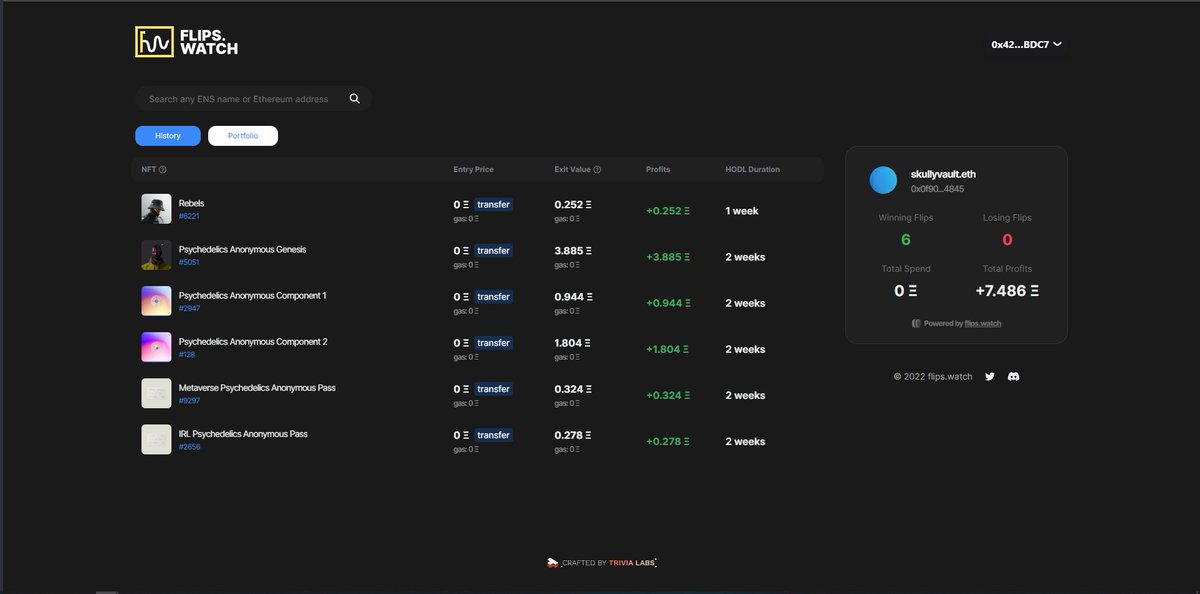Select IRL Psychedelics Anonymous Pass name
This screenshot has width=1200, height=594.
coord(243,435)
